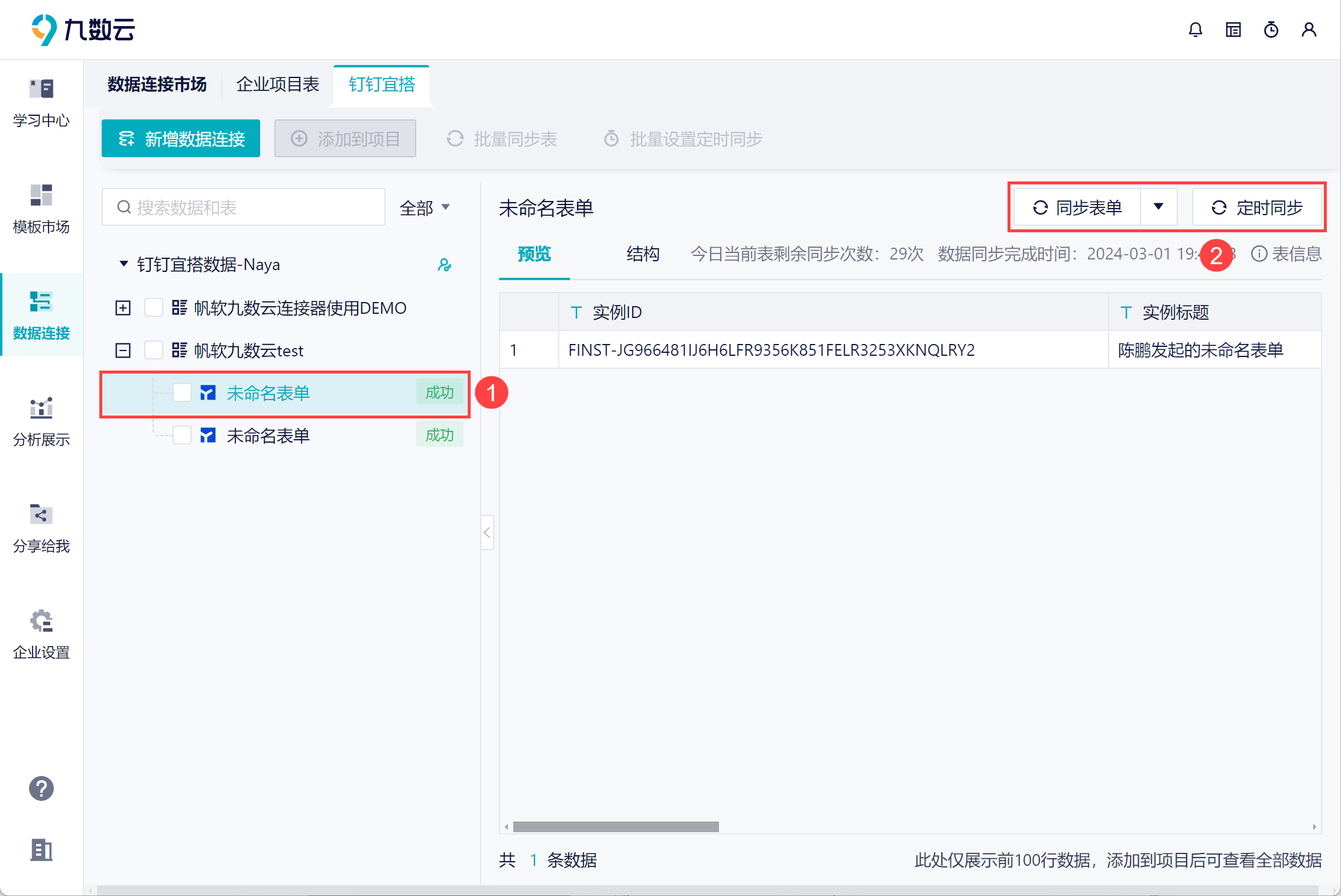Viewport: 1341px width, 896px height.
Task: Switch to the 结构 tab
Action: click(643, 254)
